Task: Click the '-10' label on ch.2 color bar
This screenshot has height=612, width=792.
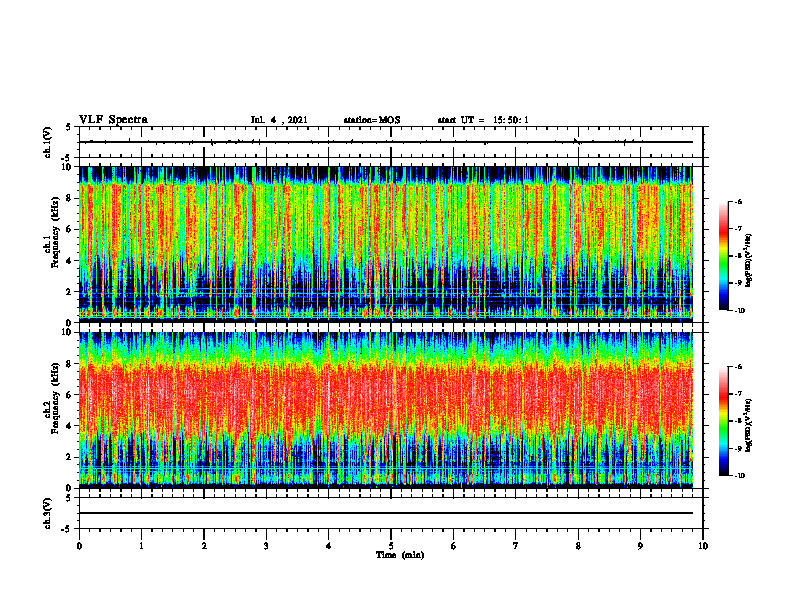Action: (740, 476)
